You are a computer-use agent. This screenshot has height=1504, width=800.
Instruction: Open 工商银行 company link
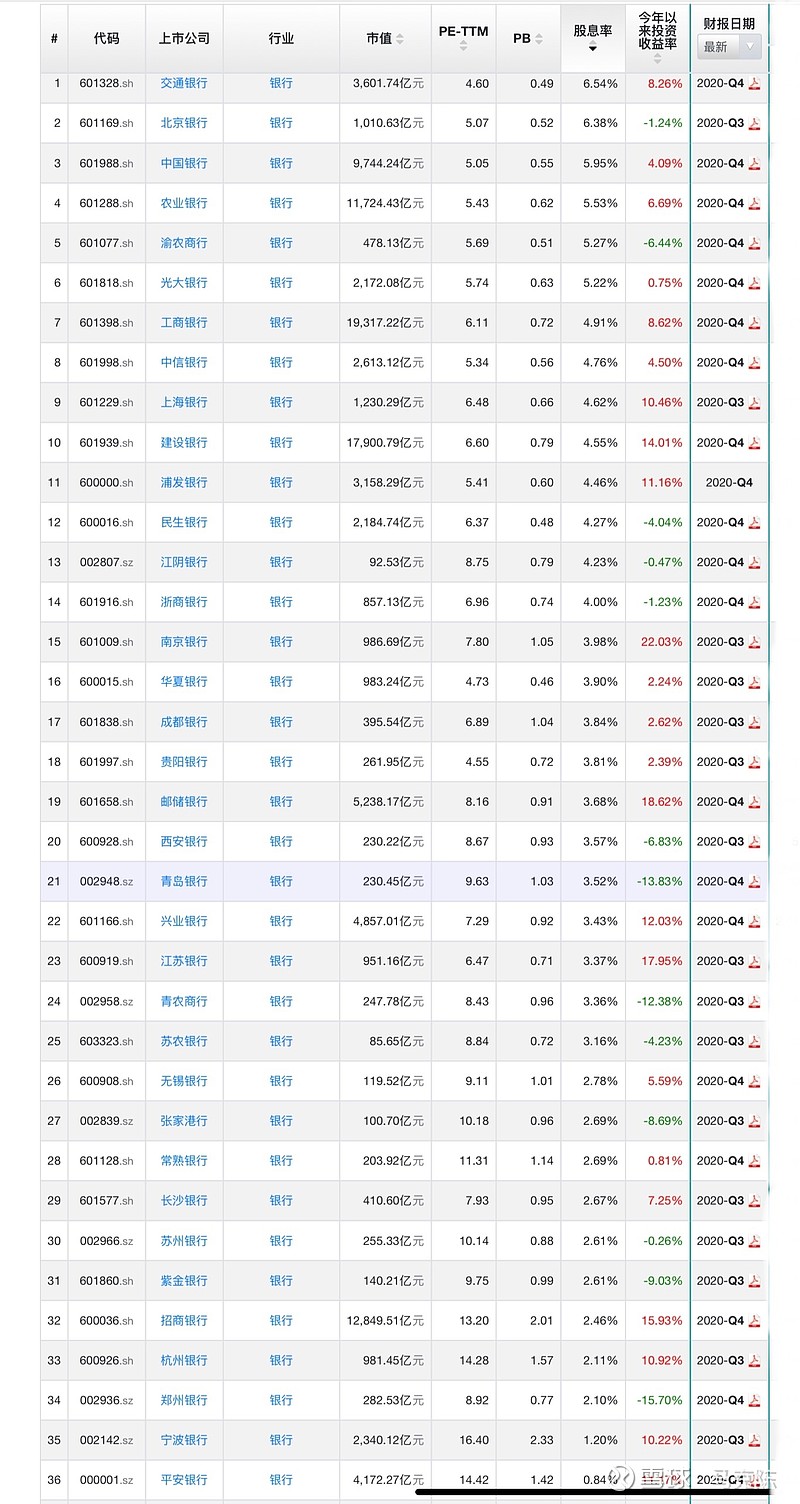[x=184, y=323]
